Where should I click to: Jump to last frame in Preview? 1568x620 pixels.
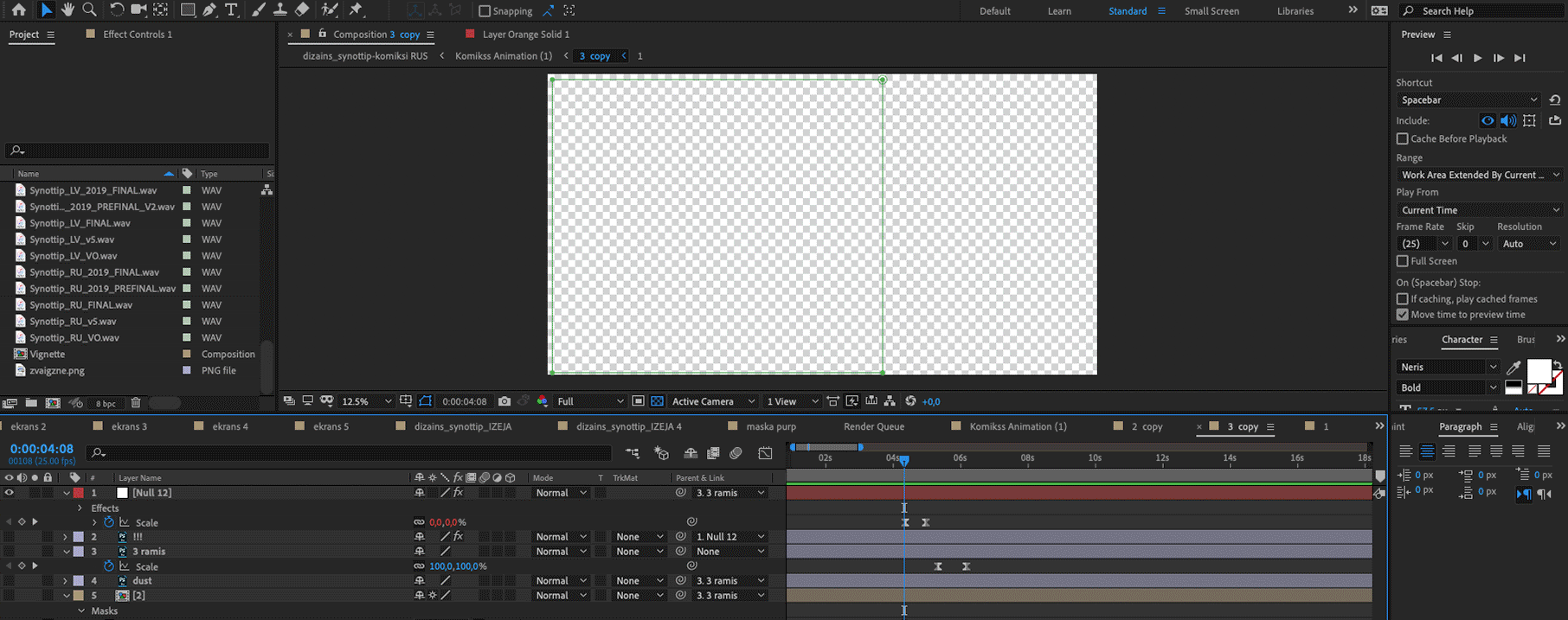[1520, 58]
